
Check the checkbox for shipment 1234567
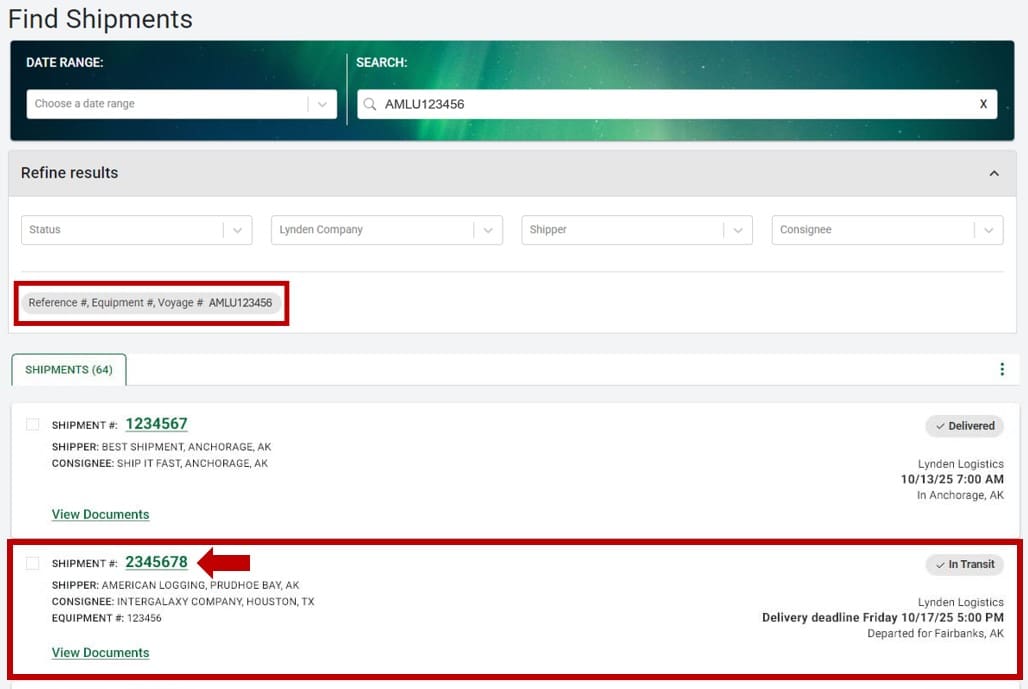pos(32,424)
